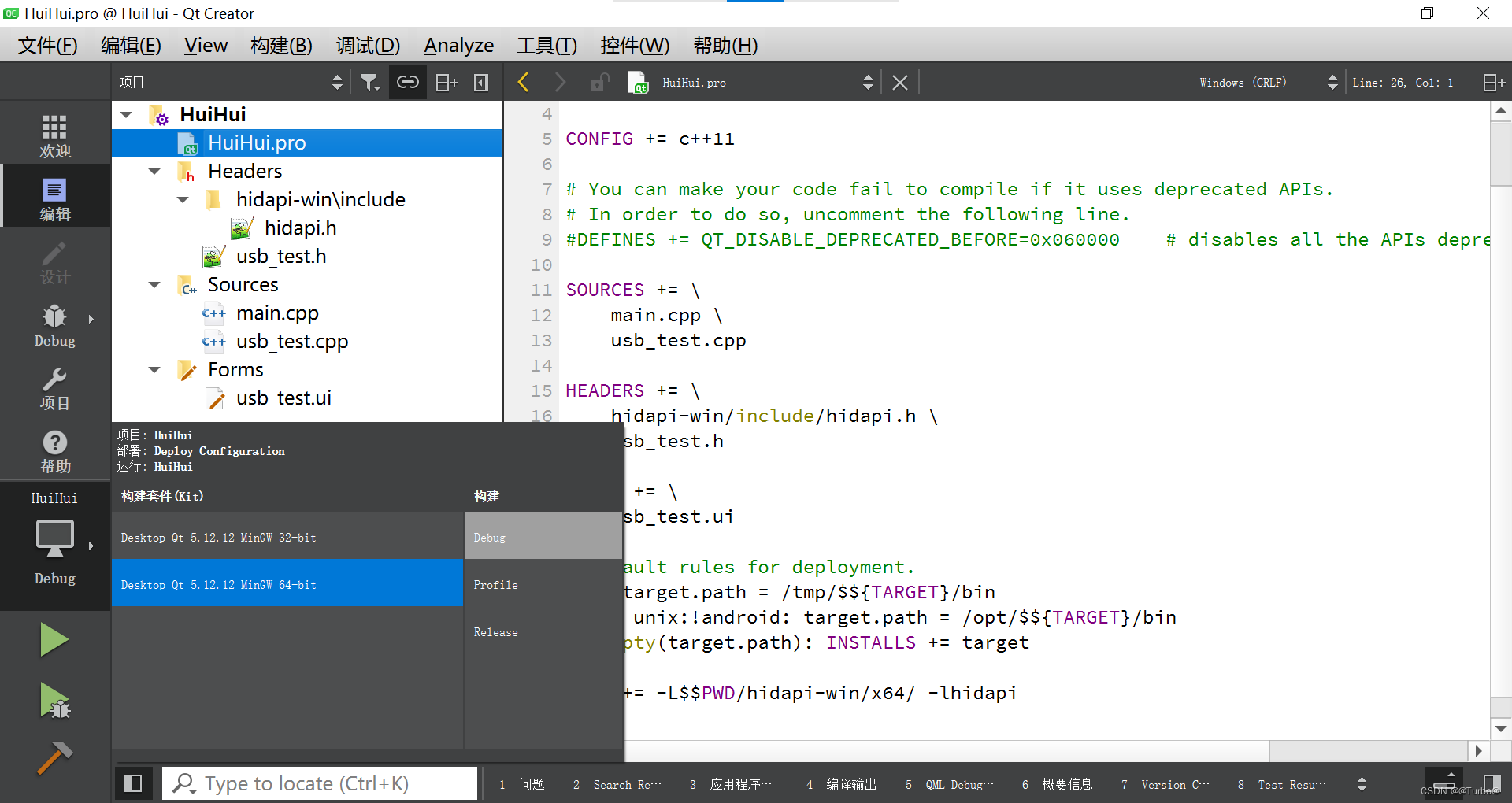The height and width of the screenshot is (803, 1512).
Task: Open the 文件(F) menu
Action: (x=47, y=46)
